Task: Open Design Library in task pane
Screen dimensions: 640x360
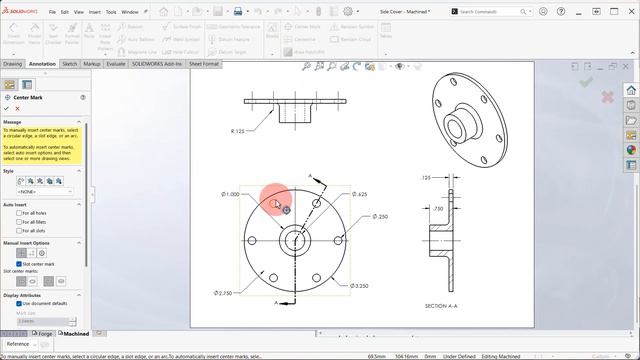Action: (631, 105)
